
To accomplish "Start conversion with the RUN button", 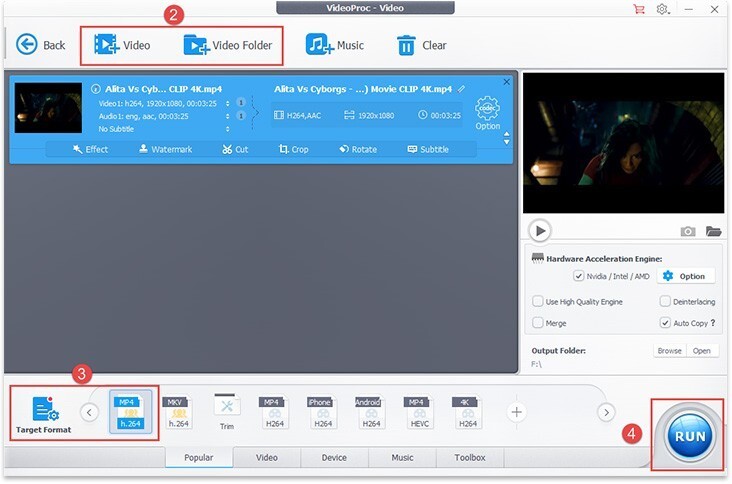I will (690, 436).
